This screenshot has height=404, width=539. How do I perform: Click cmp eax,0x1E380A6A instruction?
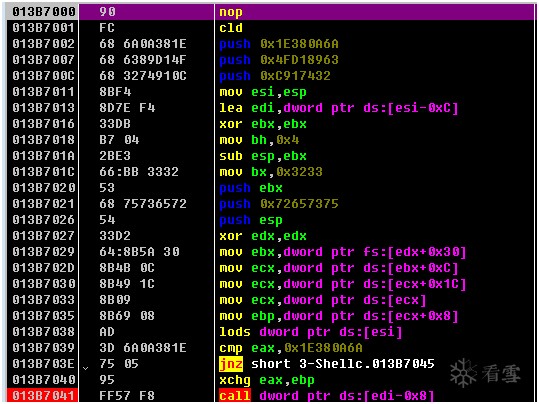pos(291,348)
